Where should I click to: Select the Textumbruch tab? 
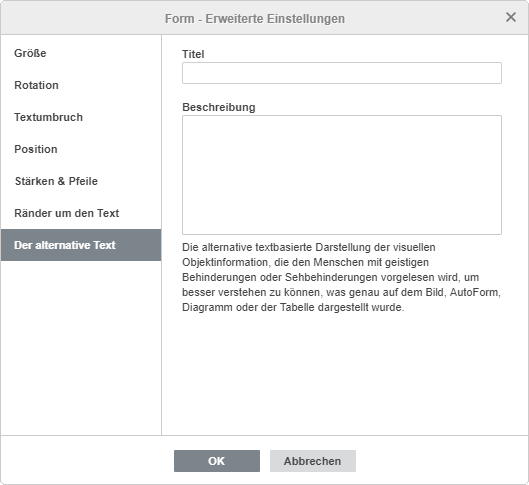coord(81,117)
